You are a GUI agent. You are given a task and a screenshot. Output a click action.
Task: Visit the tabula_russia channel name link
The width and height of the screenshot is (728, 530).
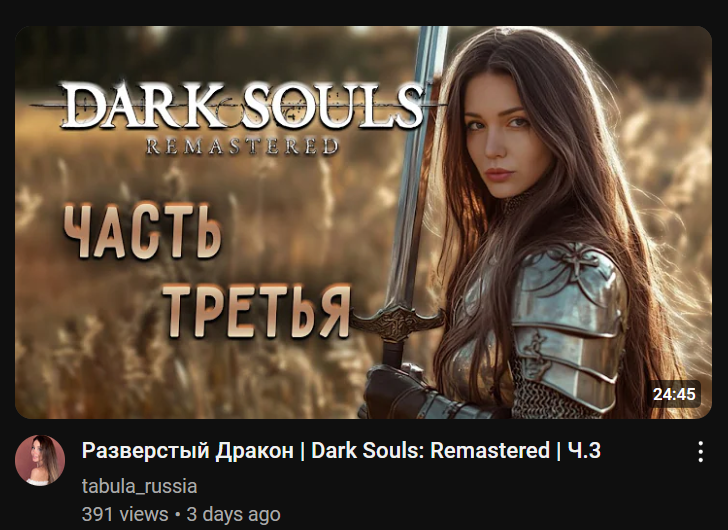139,486
